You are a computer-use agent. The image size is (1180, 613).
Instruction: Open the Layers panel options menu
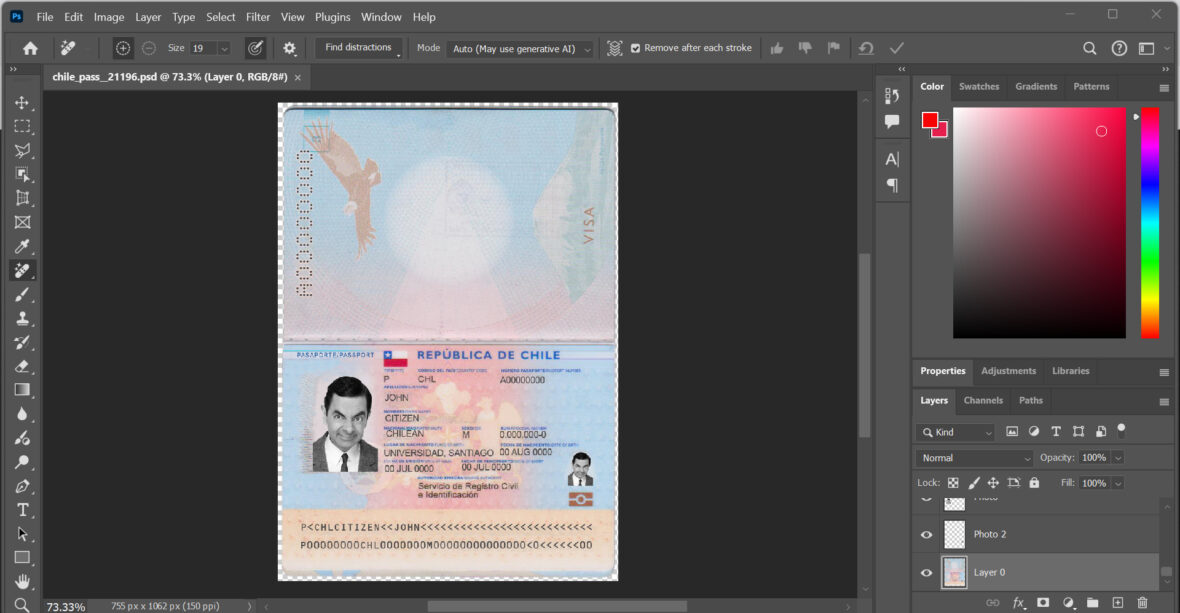(x=1164, y=401)
